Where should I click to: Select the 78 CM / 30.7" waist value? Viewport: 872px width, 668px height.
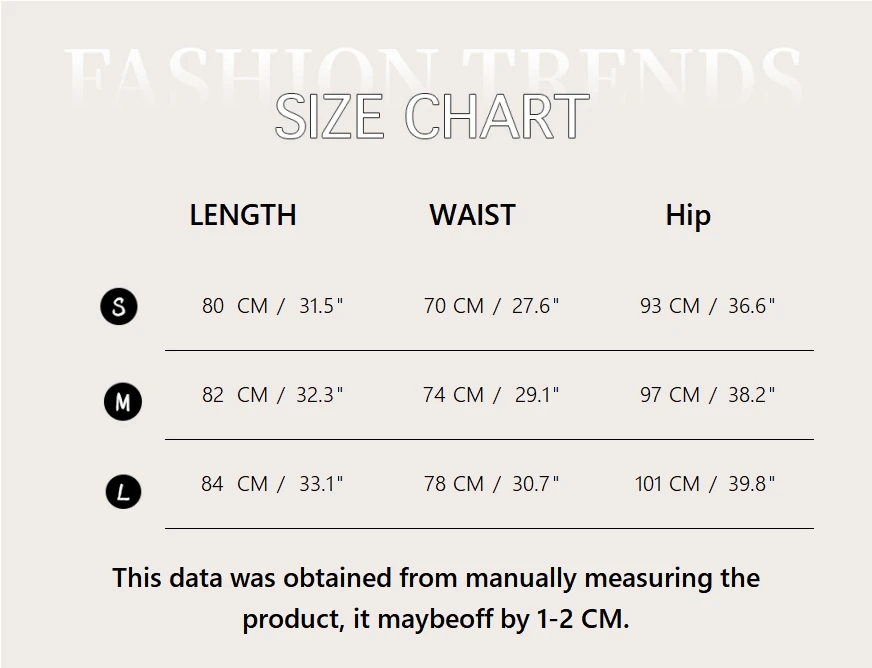(491, 484)
